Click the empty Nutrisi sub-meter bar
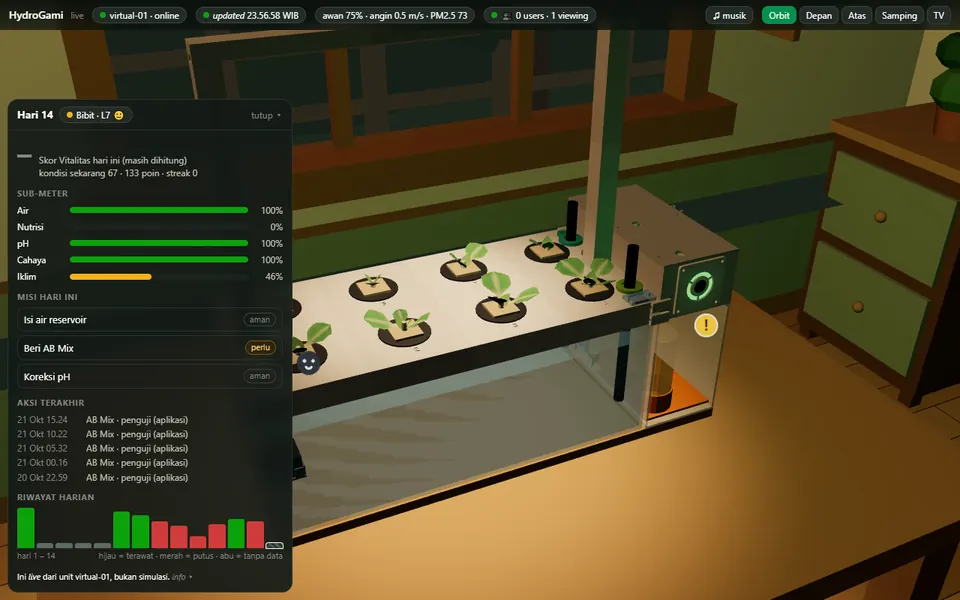 [x=159, y=227]
